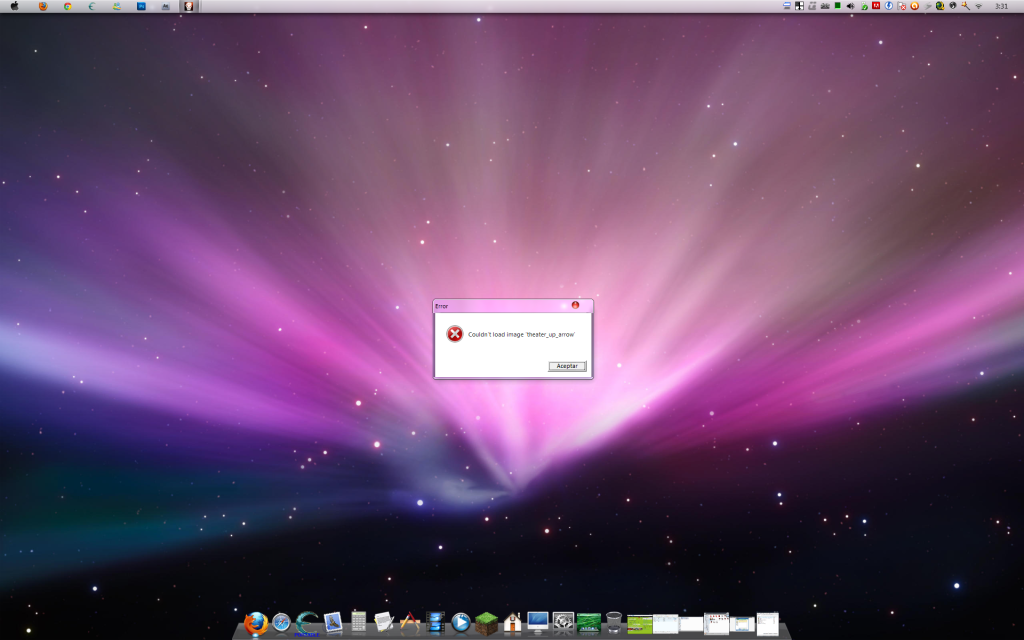1024x640 pixels.
Task: Click the blue round lightning tray icon
Action: coord(889,6)
